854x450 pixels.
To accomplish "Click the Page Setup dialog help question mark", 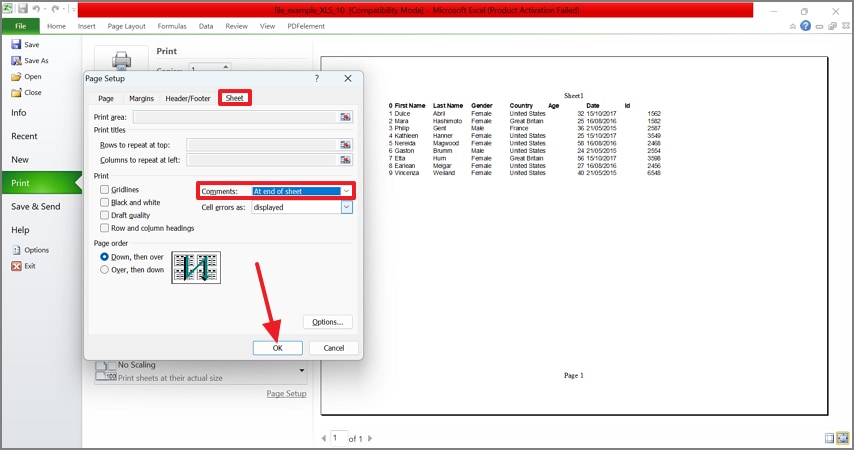I will tap(316, 78).
